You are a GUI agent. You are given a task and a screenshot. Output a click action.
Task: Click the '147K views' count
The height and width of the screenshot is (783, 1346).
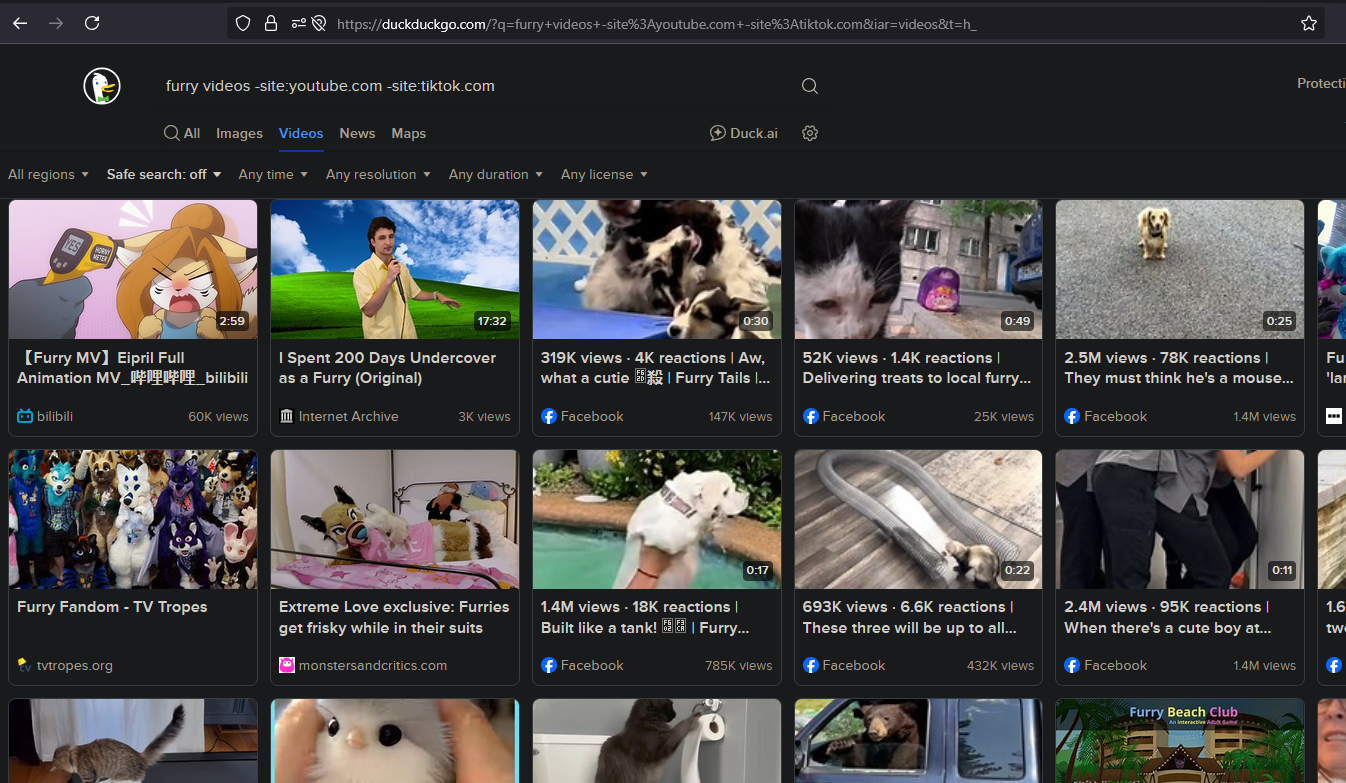tap(740, 416)
